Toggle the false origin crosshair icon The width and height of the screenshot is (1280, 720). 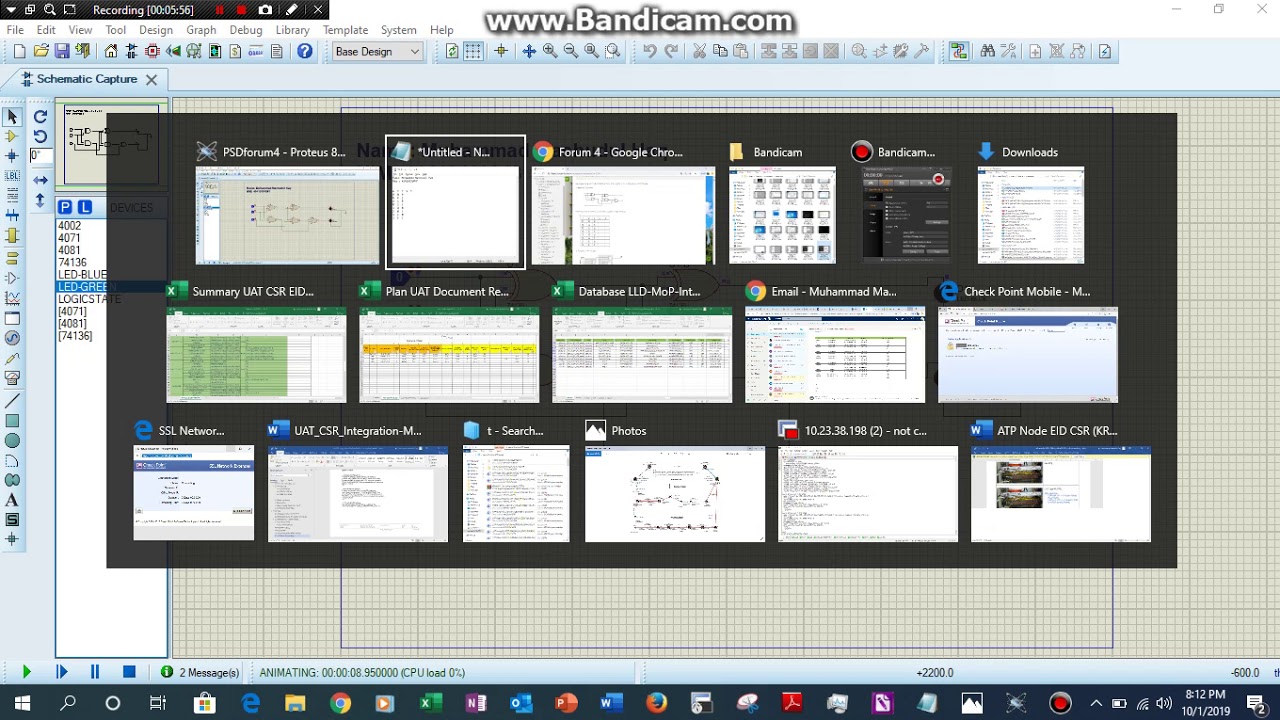pos(501,51)
